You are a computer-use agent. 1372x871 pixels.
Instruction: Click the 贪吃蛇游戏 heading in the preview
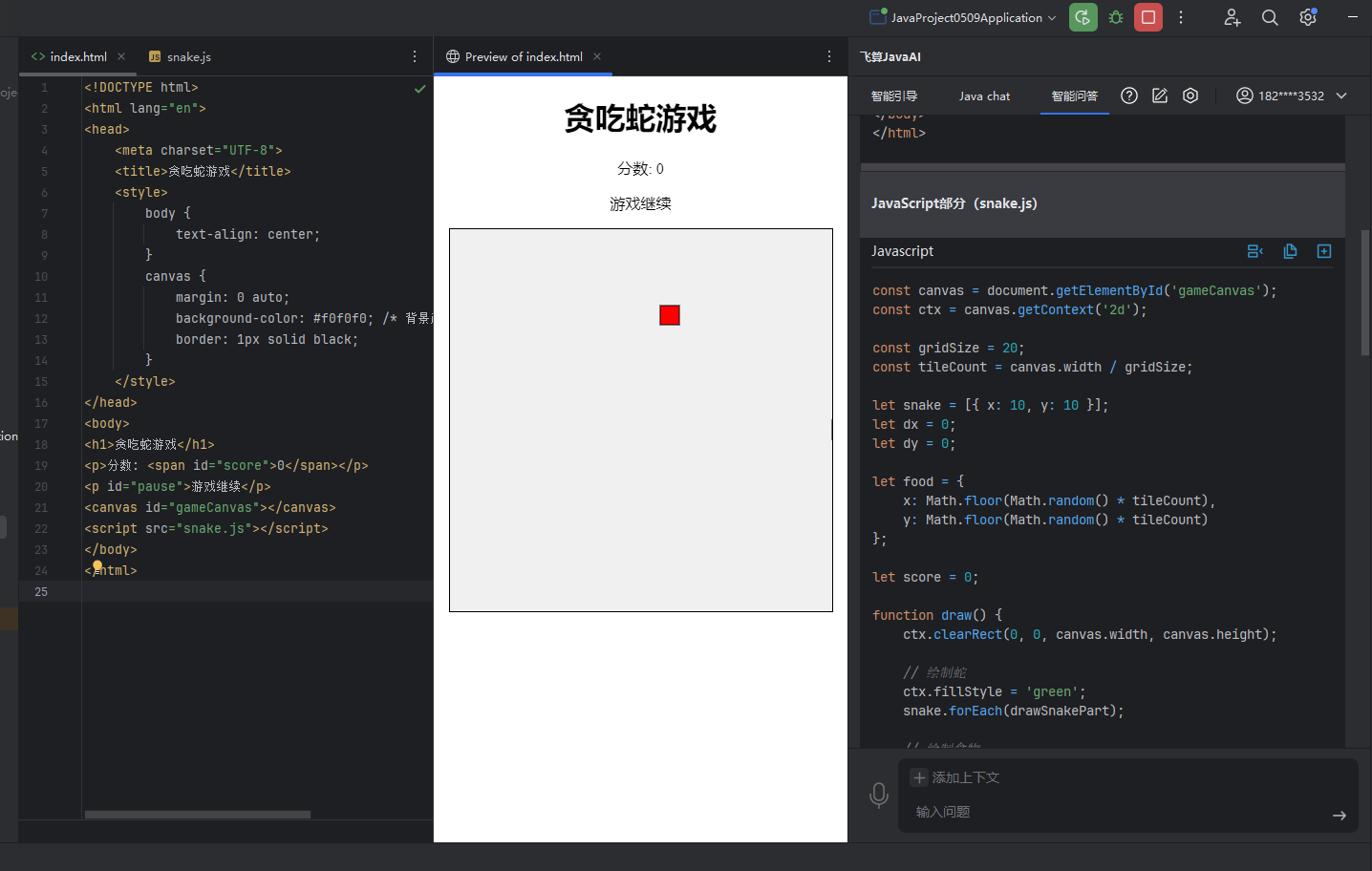coord(640,118)
